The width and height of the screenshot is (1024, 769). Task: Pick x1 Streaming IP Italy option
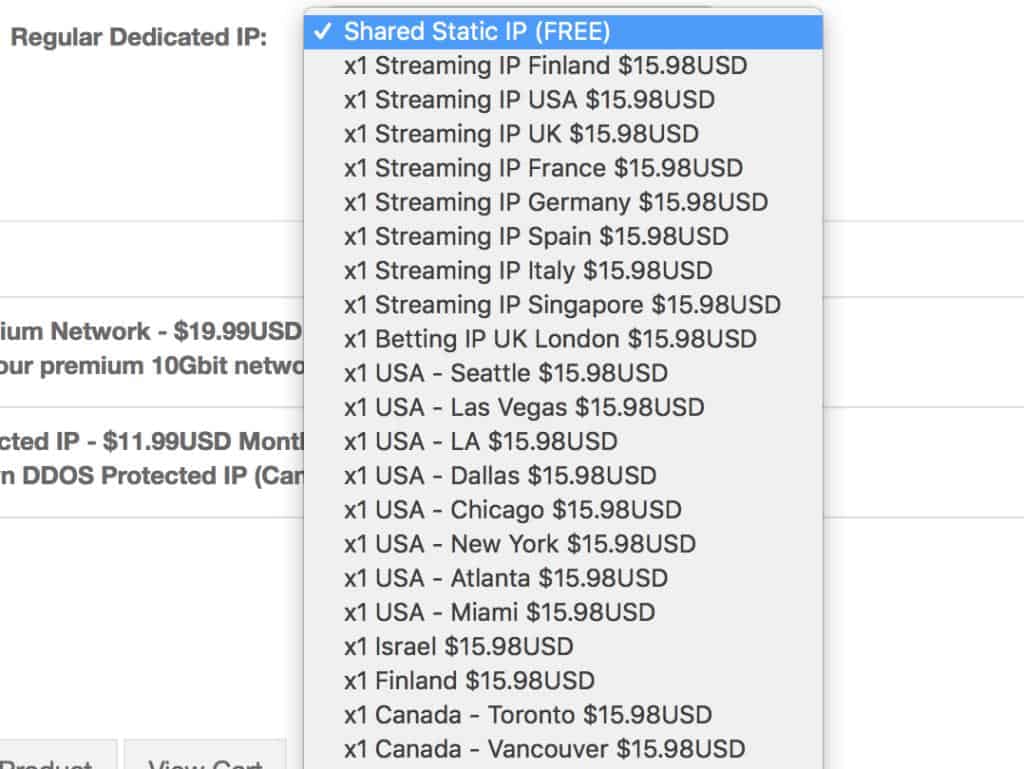coord(563,270)
